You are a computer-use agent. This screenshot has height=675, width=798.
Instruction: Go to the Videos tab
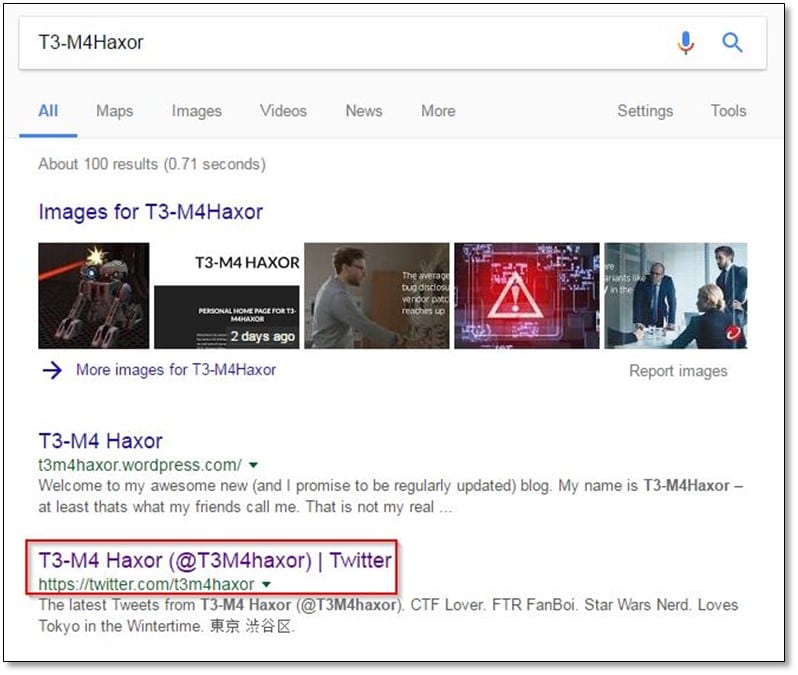pos(283,111)
